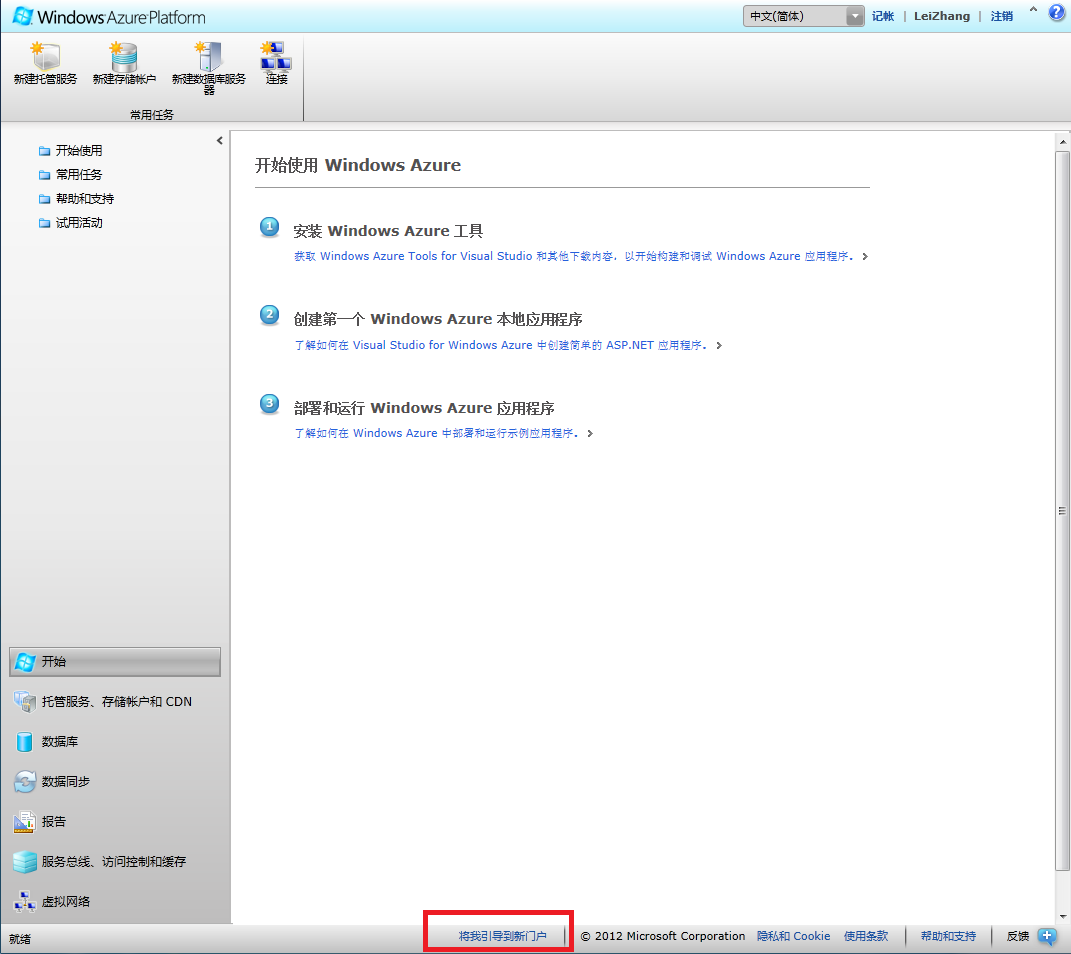The height and width of the screenshot is (954, 1071).
Task: Click the 新建托管服务 icon
Action: tap(46, 57)
